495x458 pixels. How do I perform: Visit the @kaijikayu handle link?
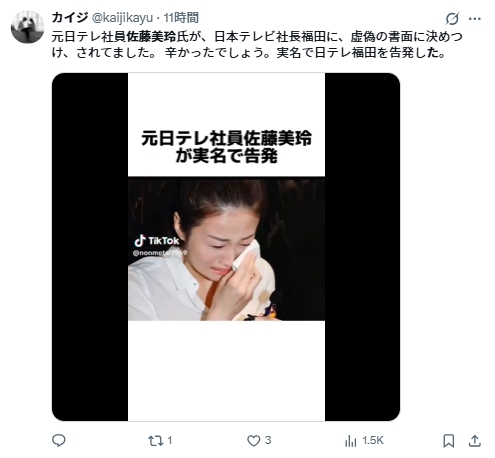[122, 18]
